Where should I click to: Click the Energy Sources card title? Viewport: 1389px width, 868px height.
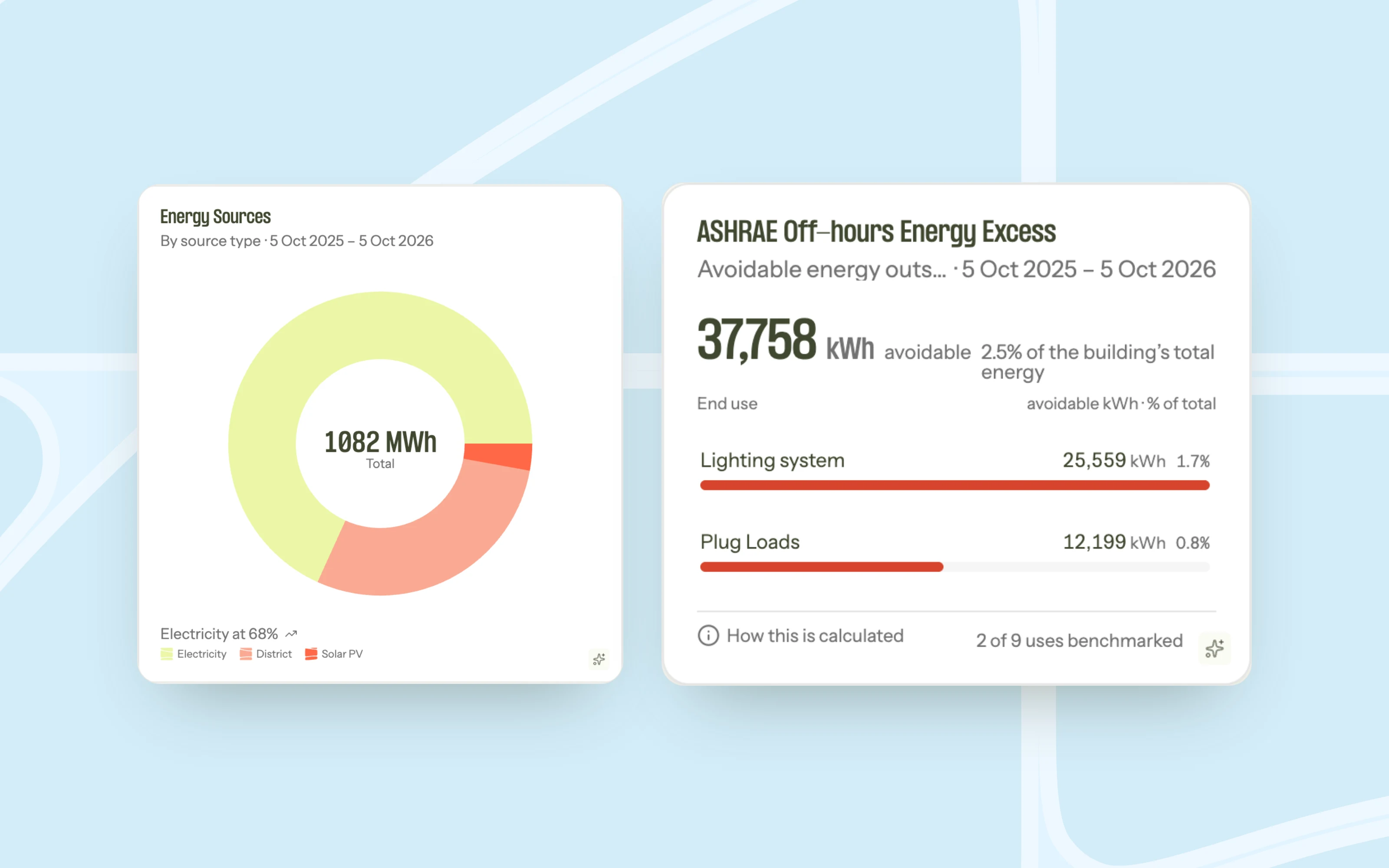pos(215,217)
